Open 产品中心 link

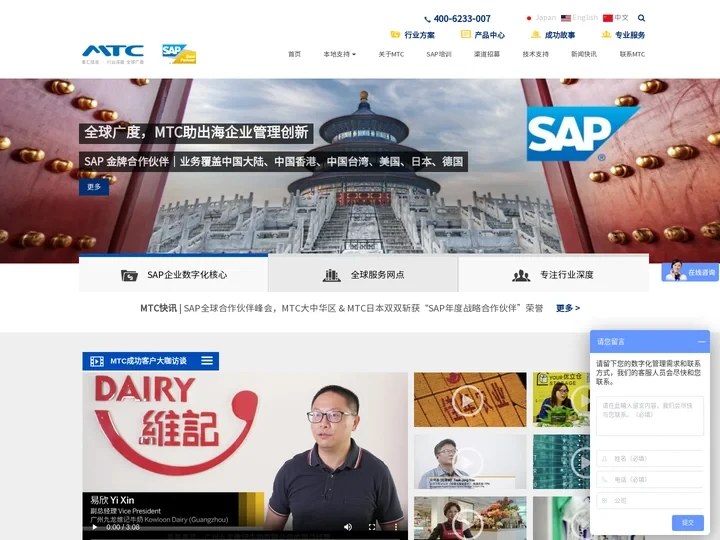489,35
